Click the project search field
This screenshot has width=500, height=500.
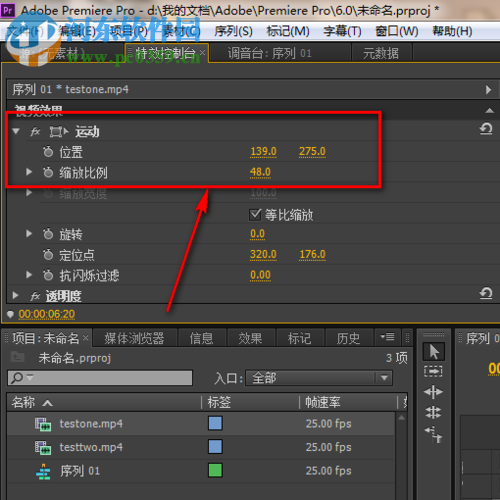[x=100, y=378]
